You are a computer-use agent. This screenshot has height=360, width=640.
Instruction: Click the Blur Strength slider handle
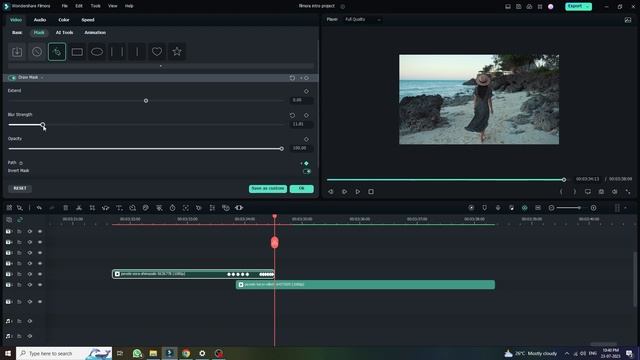click(x=42, y=124)
